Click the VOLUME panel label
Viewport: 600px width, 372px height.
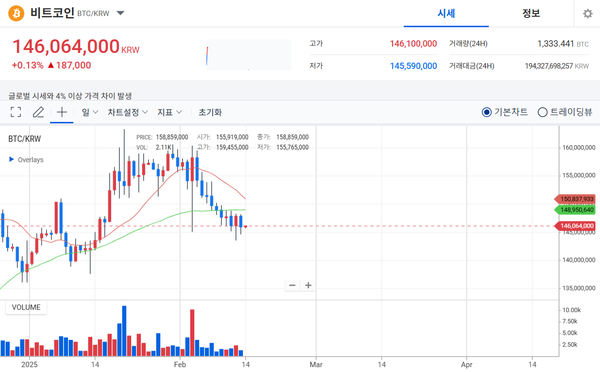tap(26, 307)
